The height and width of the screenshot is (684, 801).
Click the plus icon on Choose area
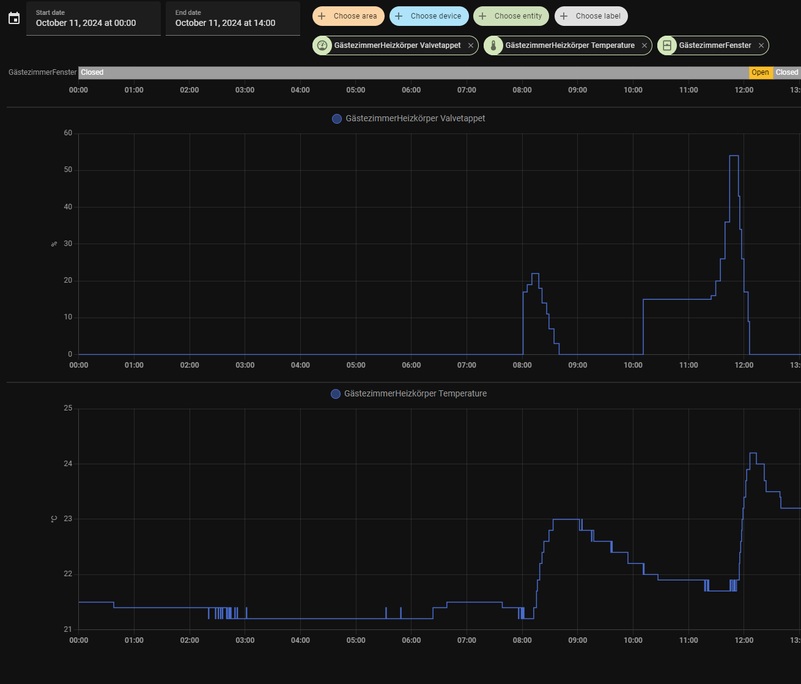click(x=321, y=16)
